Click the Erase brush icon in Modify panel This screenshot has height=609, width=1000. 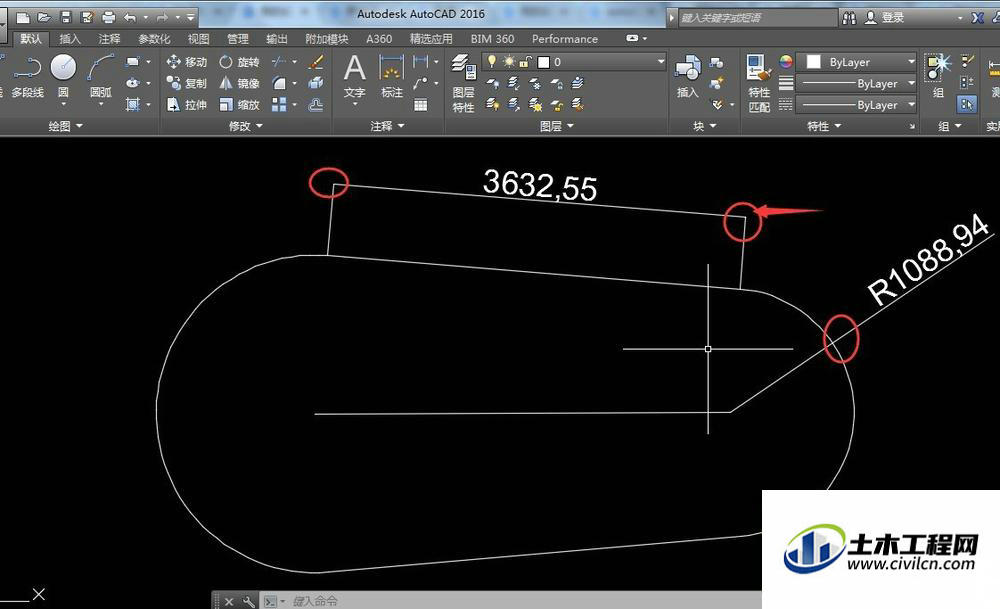316,62
